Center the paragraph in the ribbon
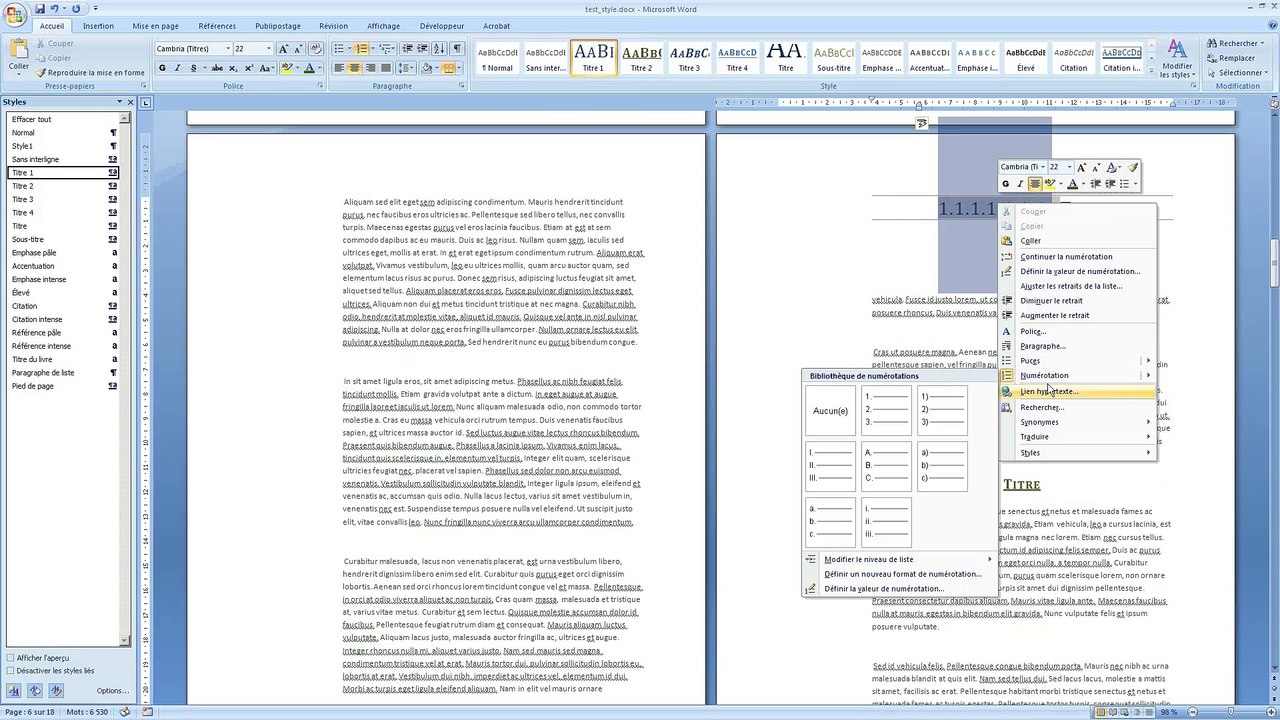This screenshot has width=1280, height=720. 354,68
